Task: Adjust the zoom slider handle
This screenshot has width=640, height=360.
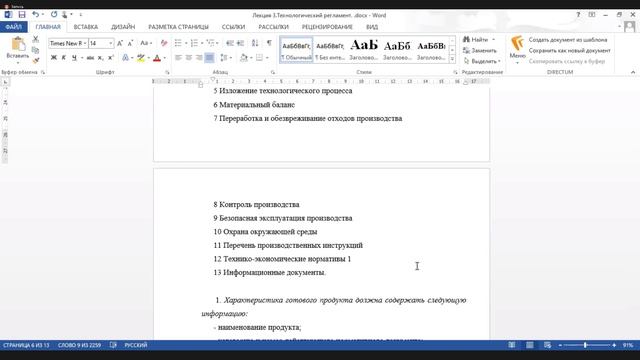Action: coord(585,345)
